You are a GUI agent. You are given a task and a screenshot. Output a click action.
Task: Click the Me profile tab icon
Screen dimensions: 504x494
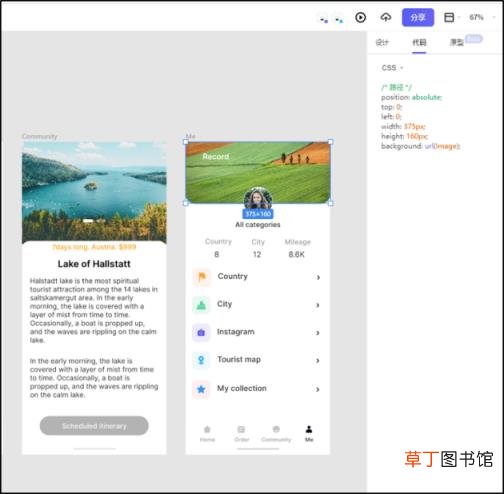click(x=309, y=429)
